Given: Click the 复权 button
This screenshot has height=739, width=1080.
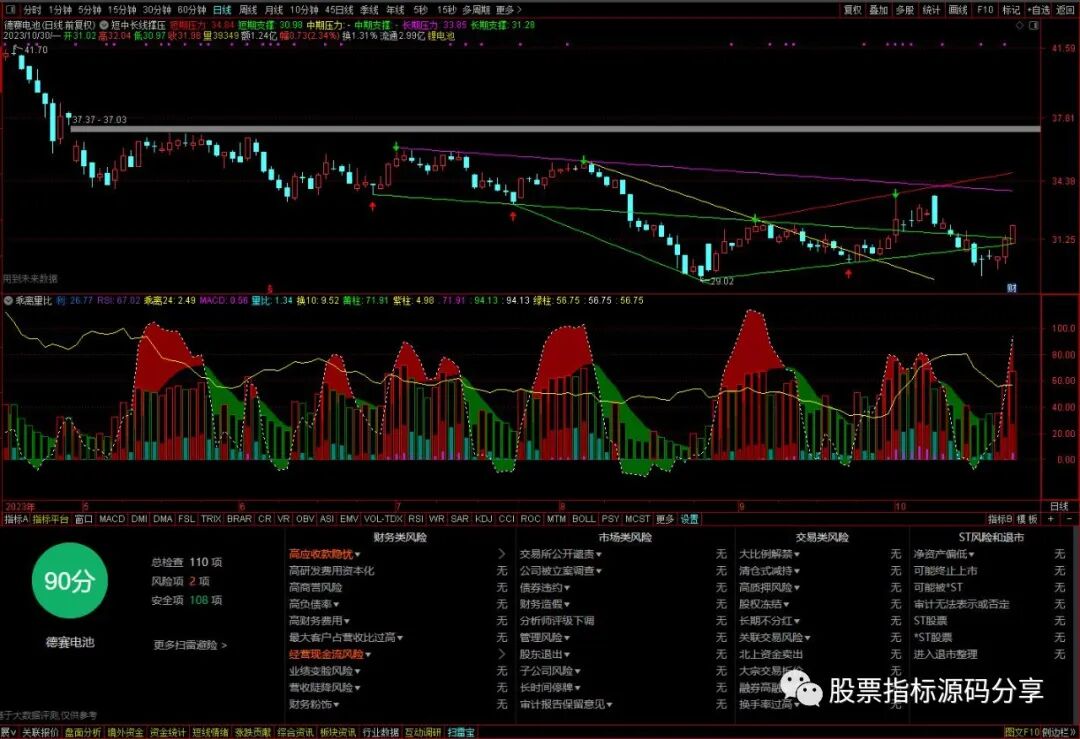Looking at the screenshot, I should click(853, 10).
